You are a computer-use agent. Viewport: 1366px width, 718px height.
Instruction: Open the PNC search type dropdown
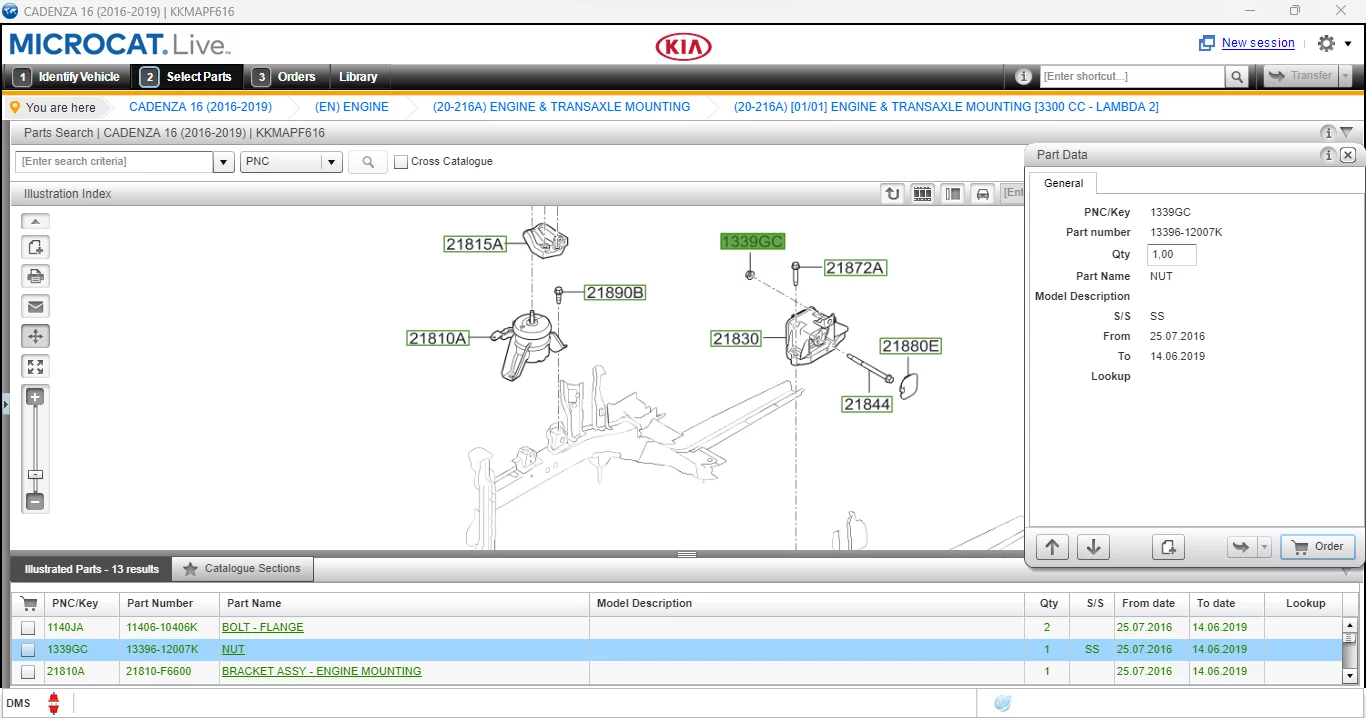pos(330,162)
